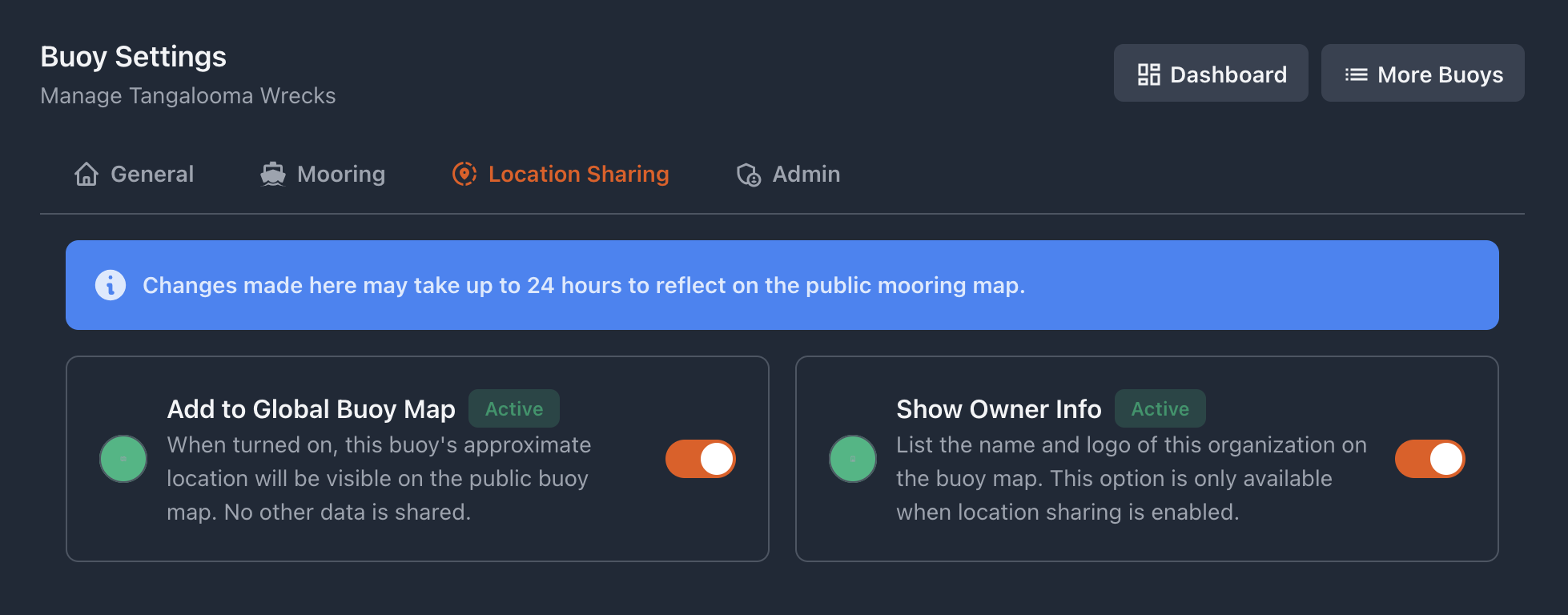This screenshot has height=615, width=1568.
Task: Click the Active badge next to Show Owner Info
Action: click(1160, 408)
